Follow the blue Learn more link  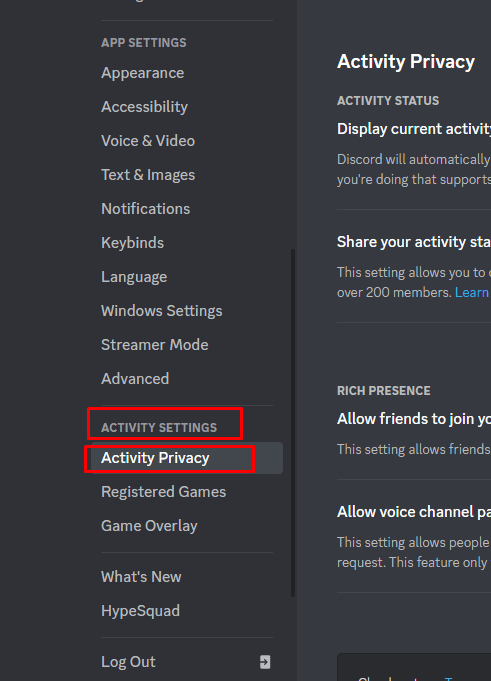[x=472, y=292]
